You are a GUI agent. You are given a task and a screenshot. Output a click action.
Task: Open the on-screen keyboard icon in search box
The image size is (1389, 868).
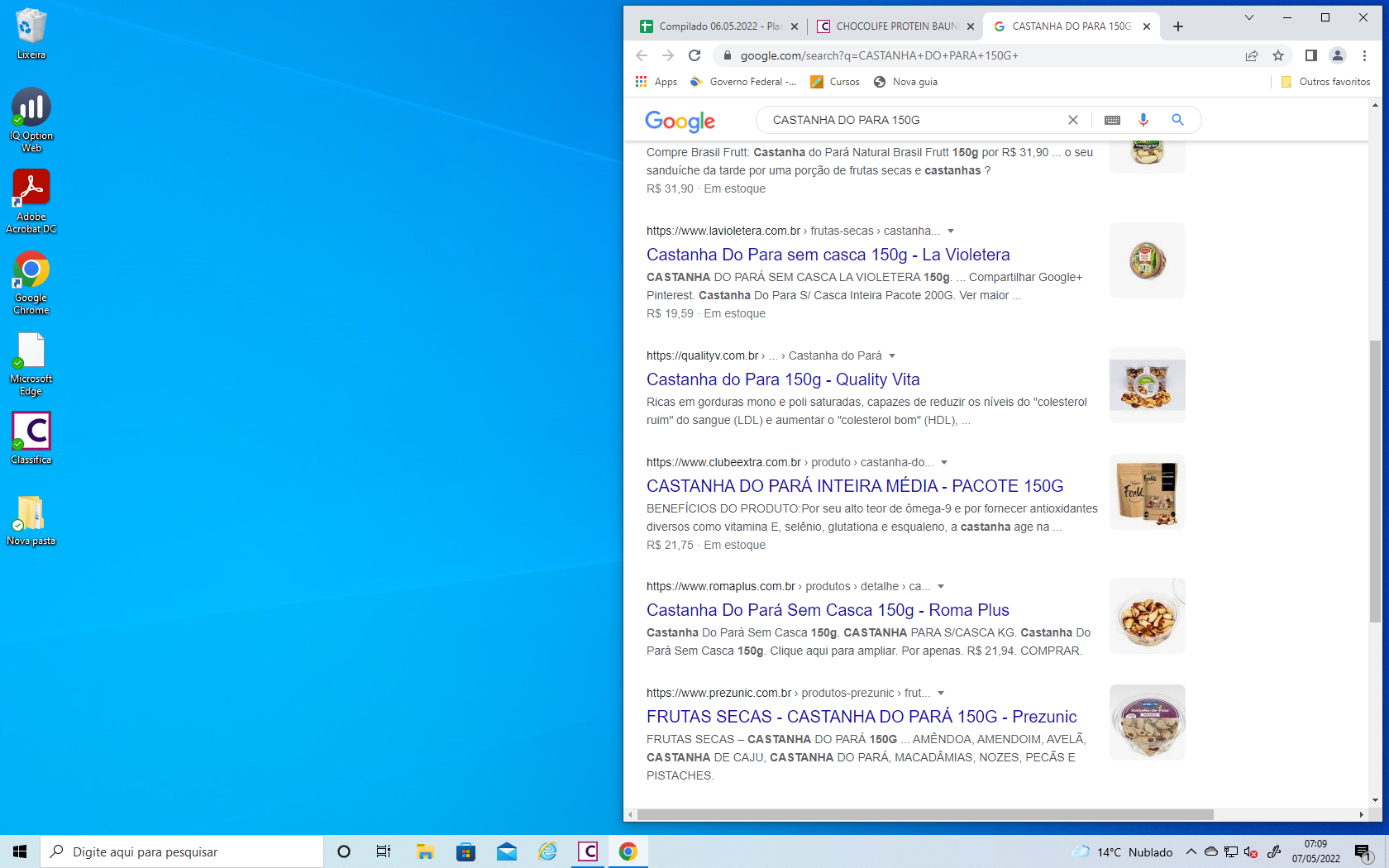tap(1112, 120)
